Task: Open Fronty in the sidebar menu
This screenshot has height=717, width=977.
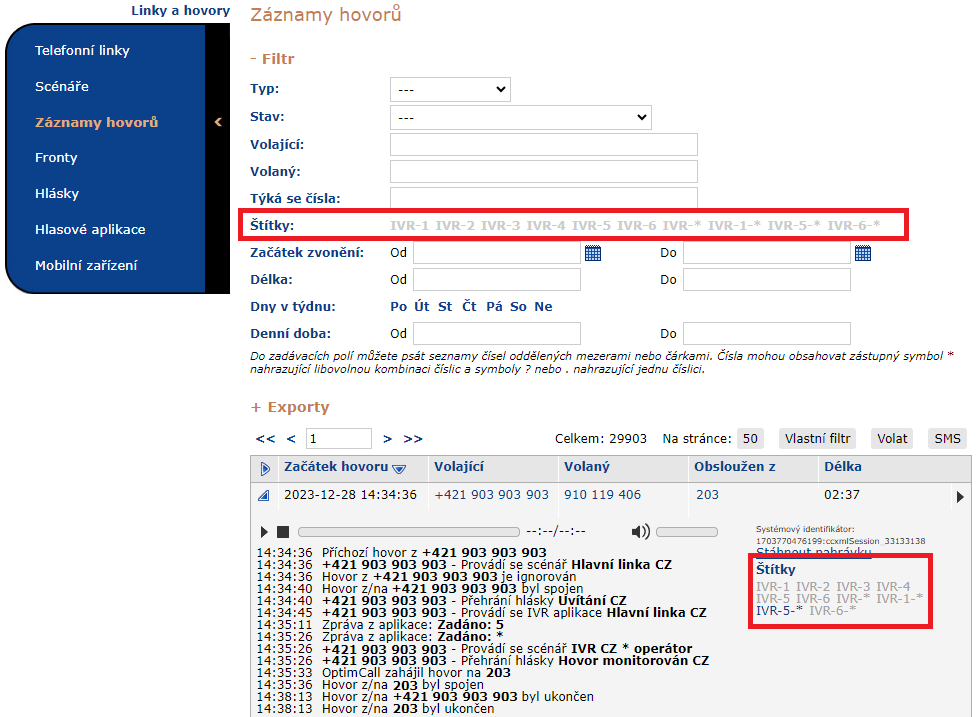Action: tap(56, 158)
